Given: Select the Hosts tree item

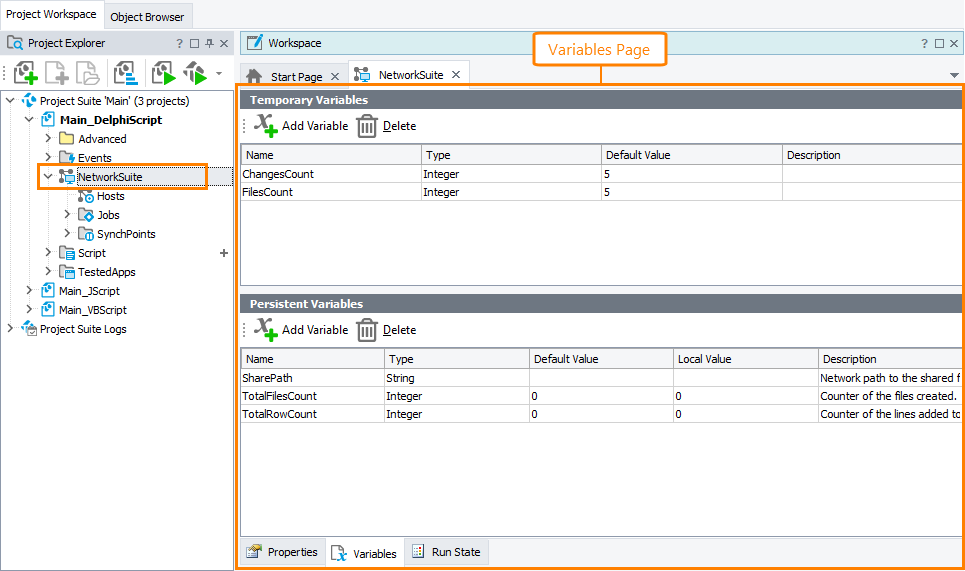Looking at the screenshot, I should coord(110,196).
